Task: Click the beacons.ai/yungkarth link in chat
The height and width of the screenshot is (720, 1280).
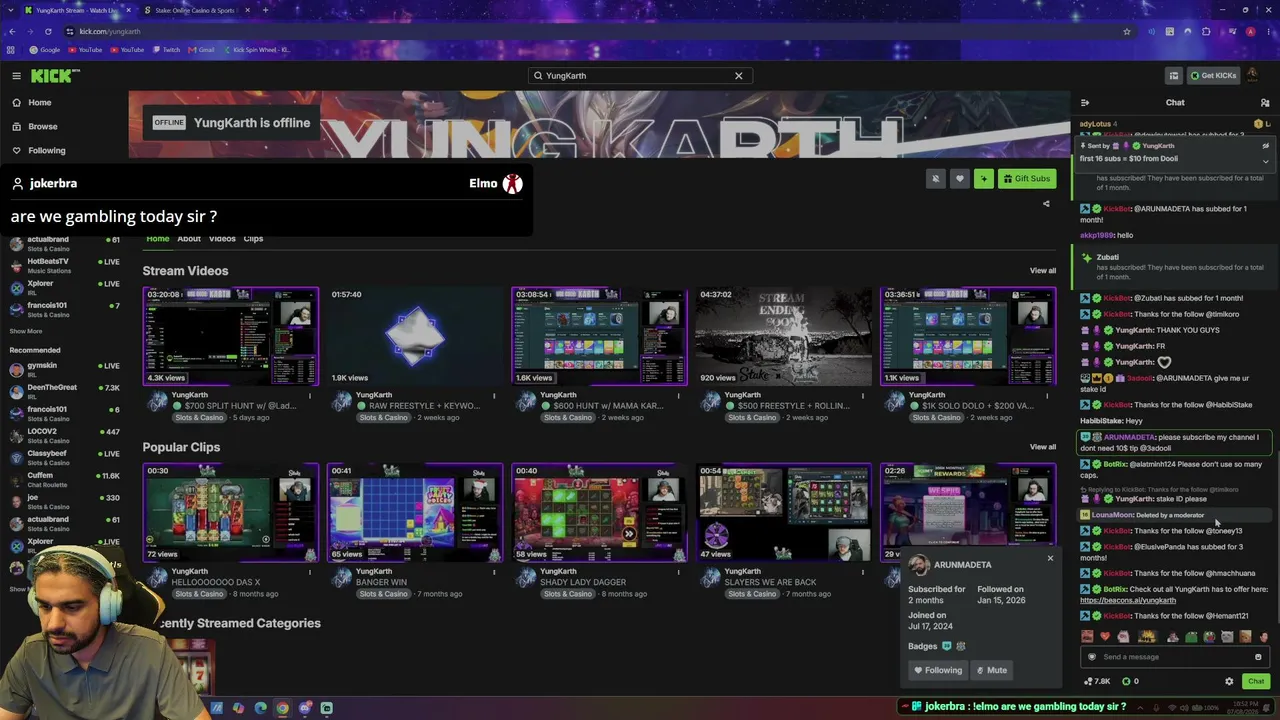Action: click(1128, 600)
